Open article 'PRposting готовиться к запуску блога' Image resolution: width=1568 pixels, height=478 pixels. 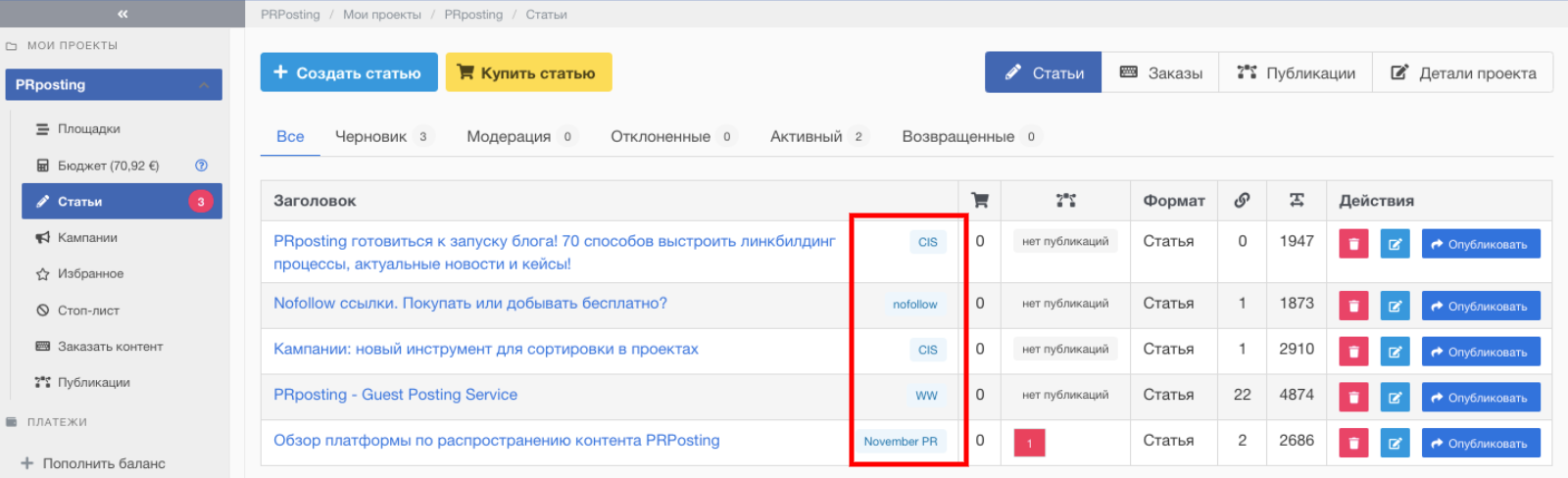click(555, 252)
